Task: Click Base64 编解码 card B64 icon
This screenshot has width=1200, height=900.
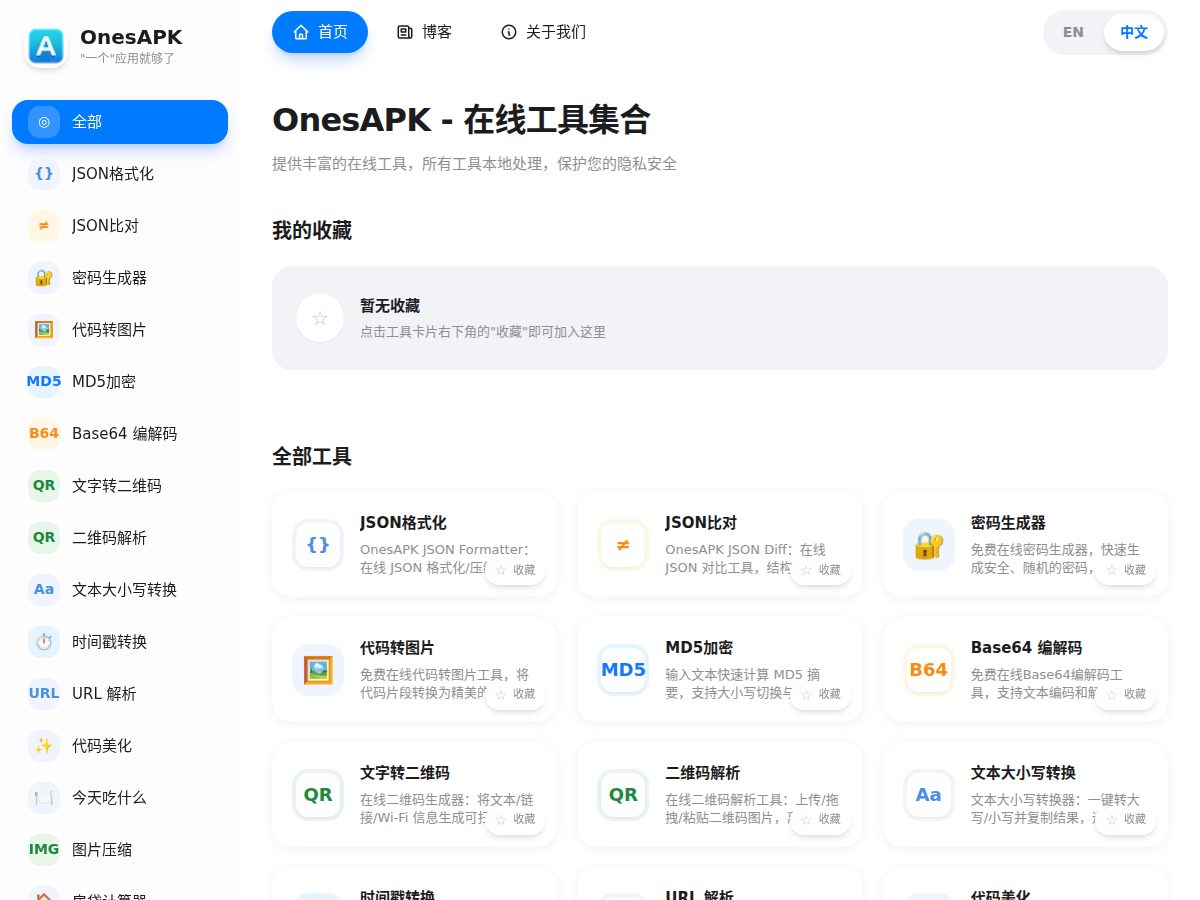Action: pyautogui.click(x=929, y=670)
